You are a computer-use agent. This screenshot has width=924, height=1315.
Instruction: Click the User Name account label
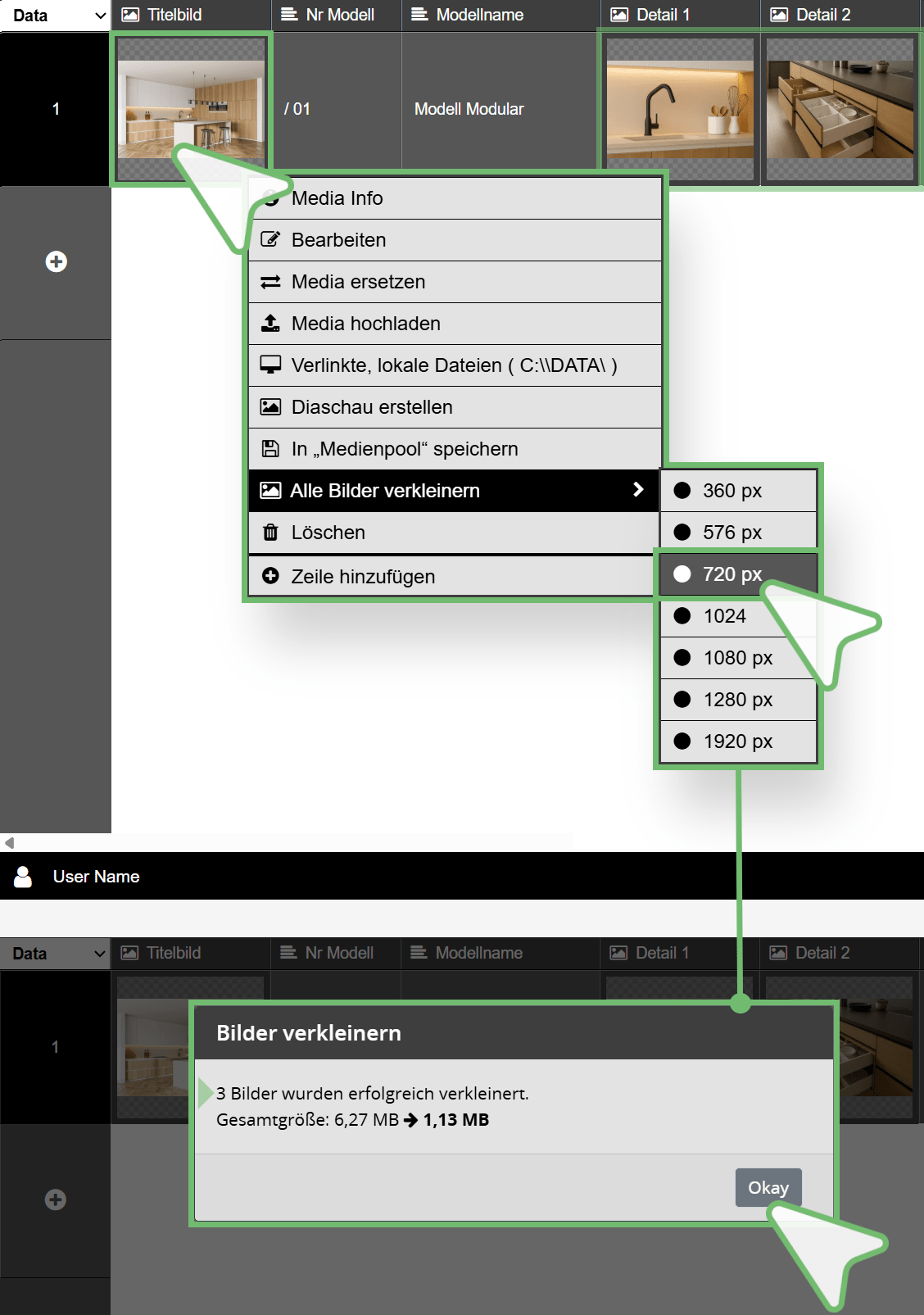tap(96, 877)
